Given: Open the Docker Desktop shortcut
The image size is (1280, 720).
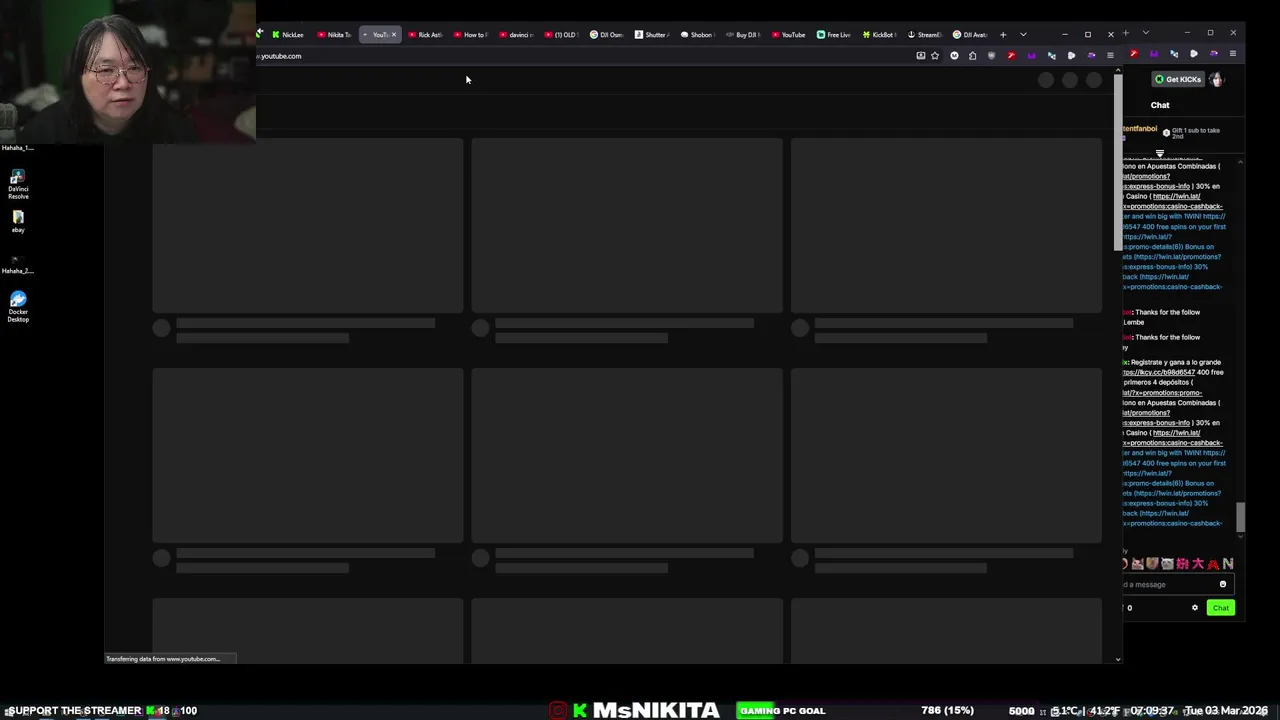Looking at the screenshot, I should coord(18,307).
